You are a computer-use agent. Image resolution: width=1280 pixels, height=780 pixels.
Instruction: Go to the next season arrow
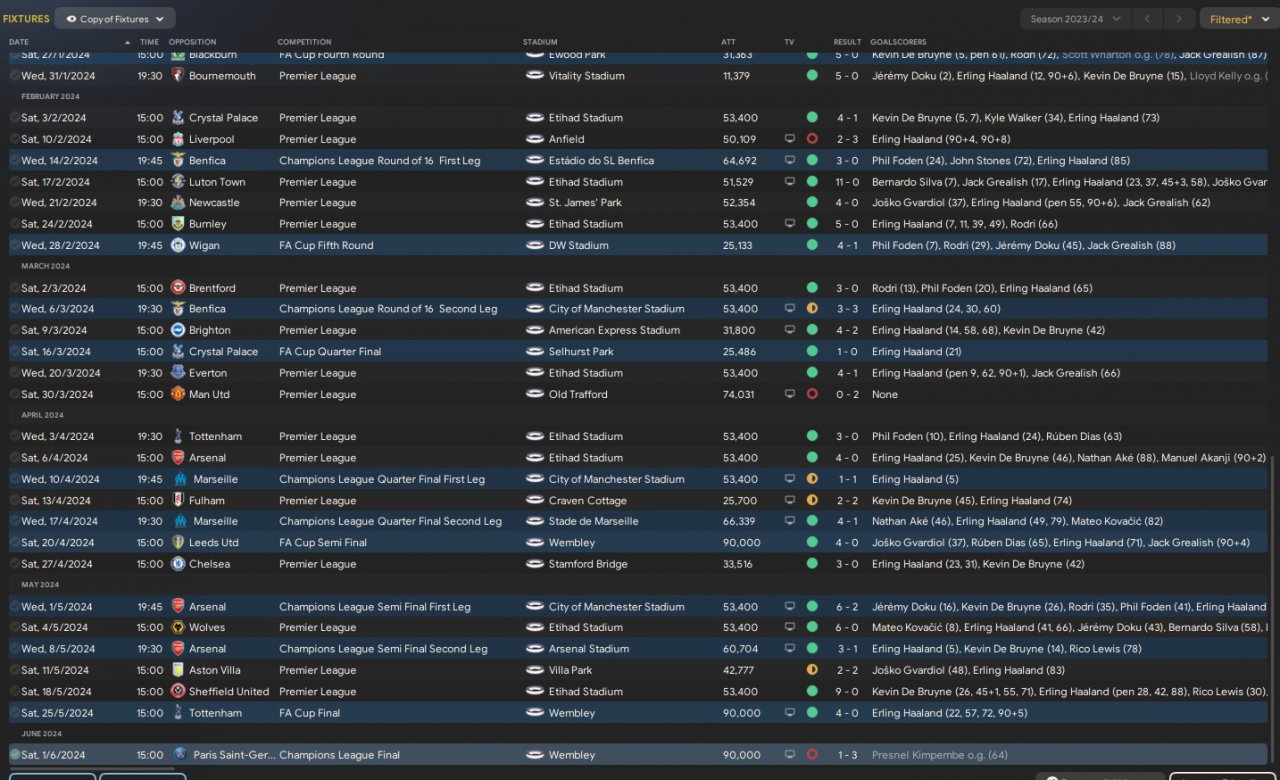1180,19
